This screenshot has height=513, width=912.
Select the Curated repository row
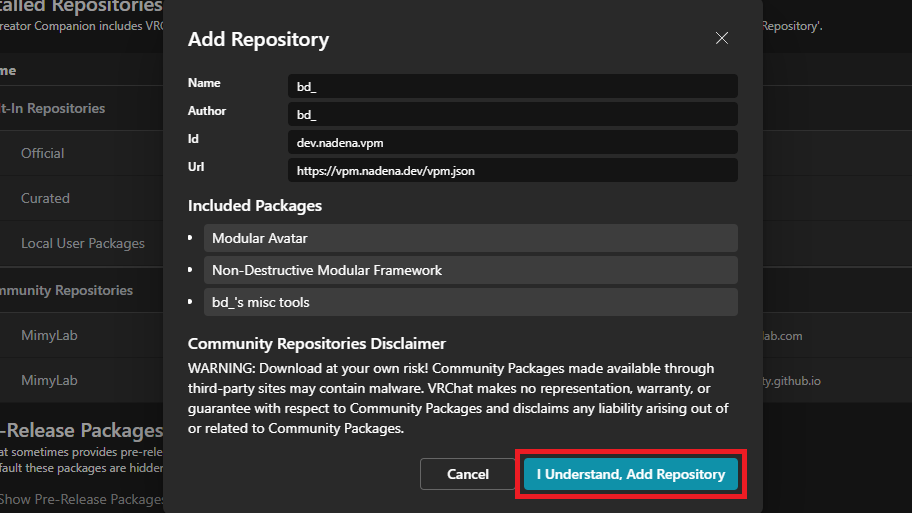click(x=45, y=198)
